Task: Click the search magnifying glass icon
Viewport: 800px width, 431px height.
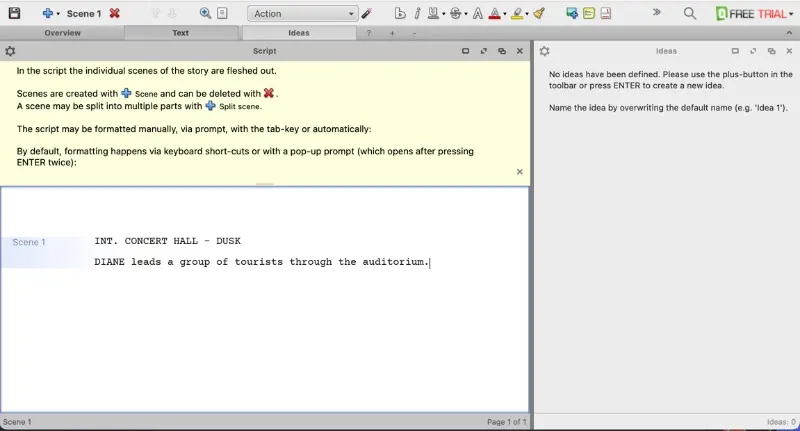Action: tap(690, 14)
